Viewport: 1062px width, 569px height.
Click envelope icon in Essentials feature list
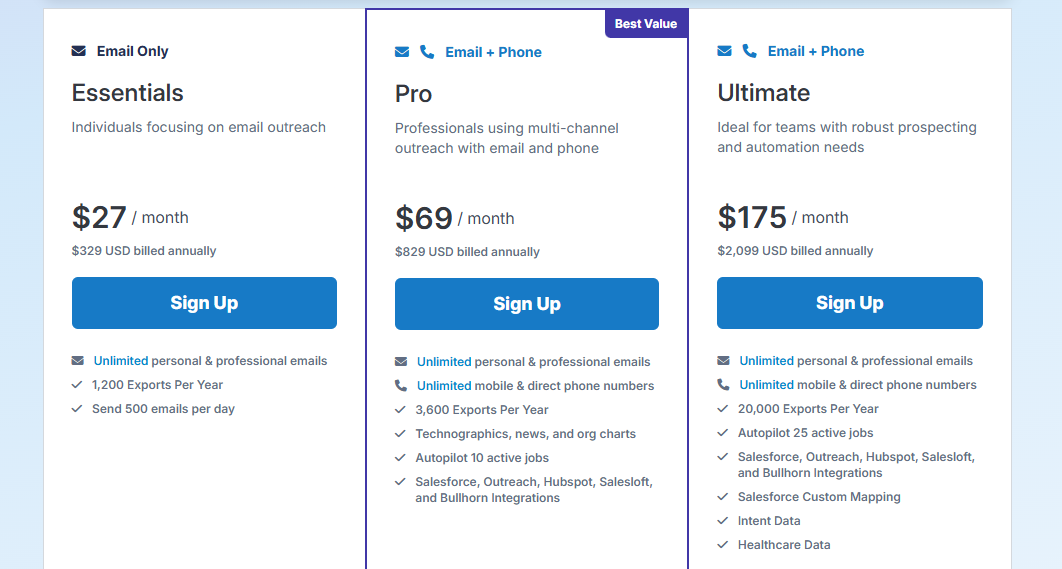point(78,361)
